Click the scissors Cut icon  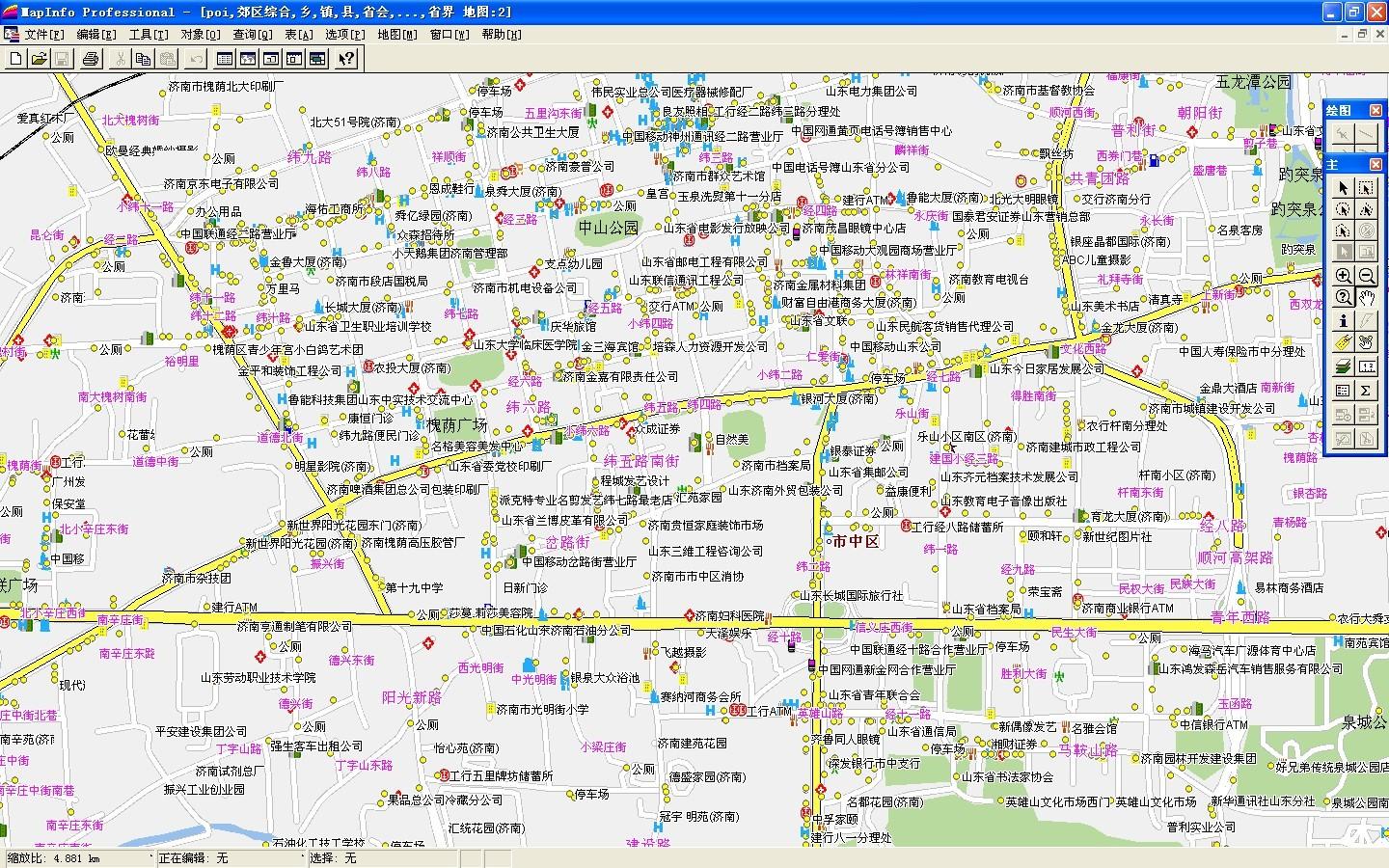[119, 59]
